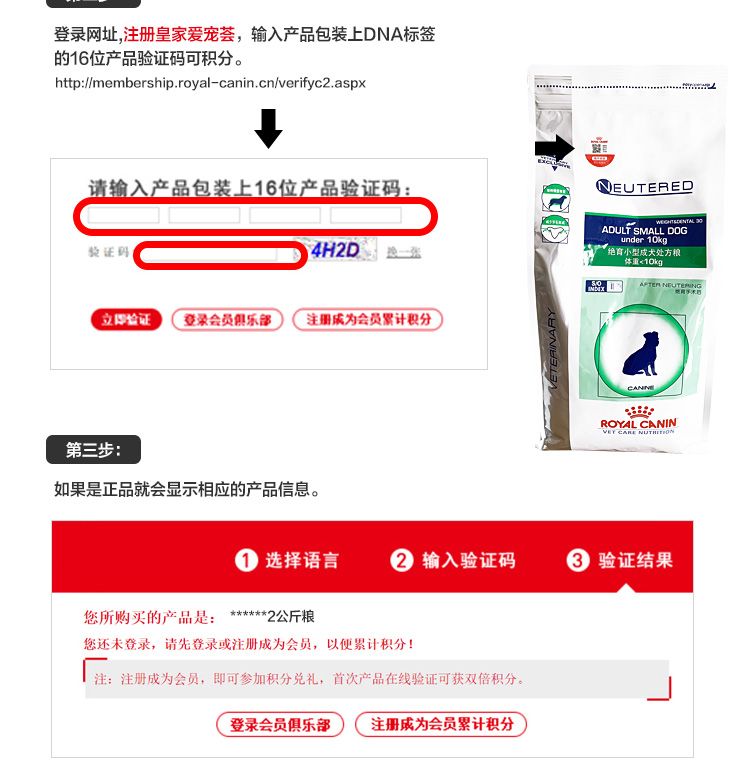Click the second product code input box
The width and height of the screenshot is (750, 778).
(204, 215)
